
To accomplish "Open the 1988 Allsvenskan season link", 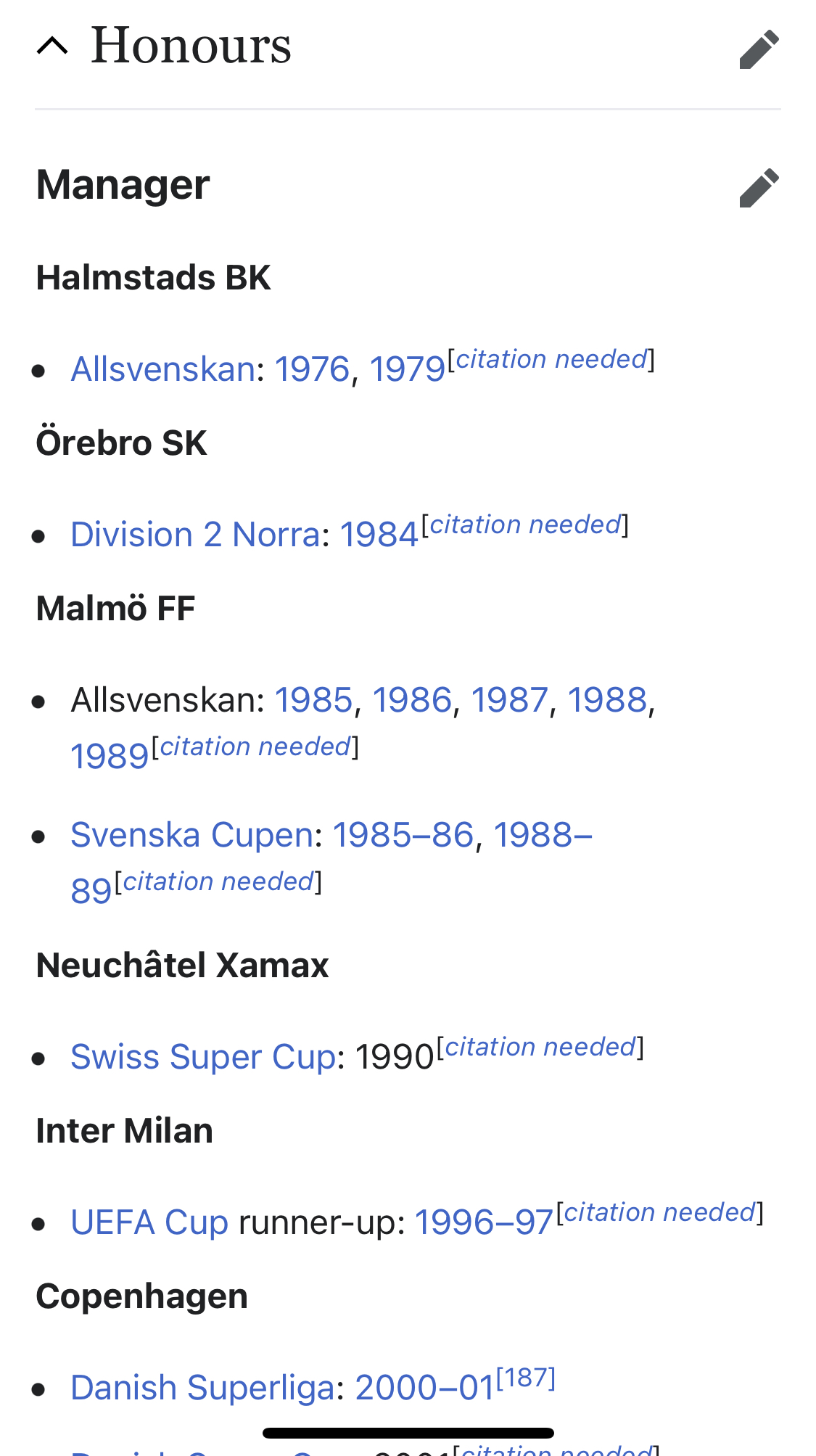I will [607, 700].
